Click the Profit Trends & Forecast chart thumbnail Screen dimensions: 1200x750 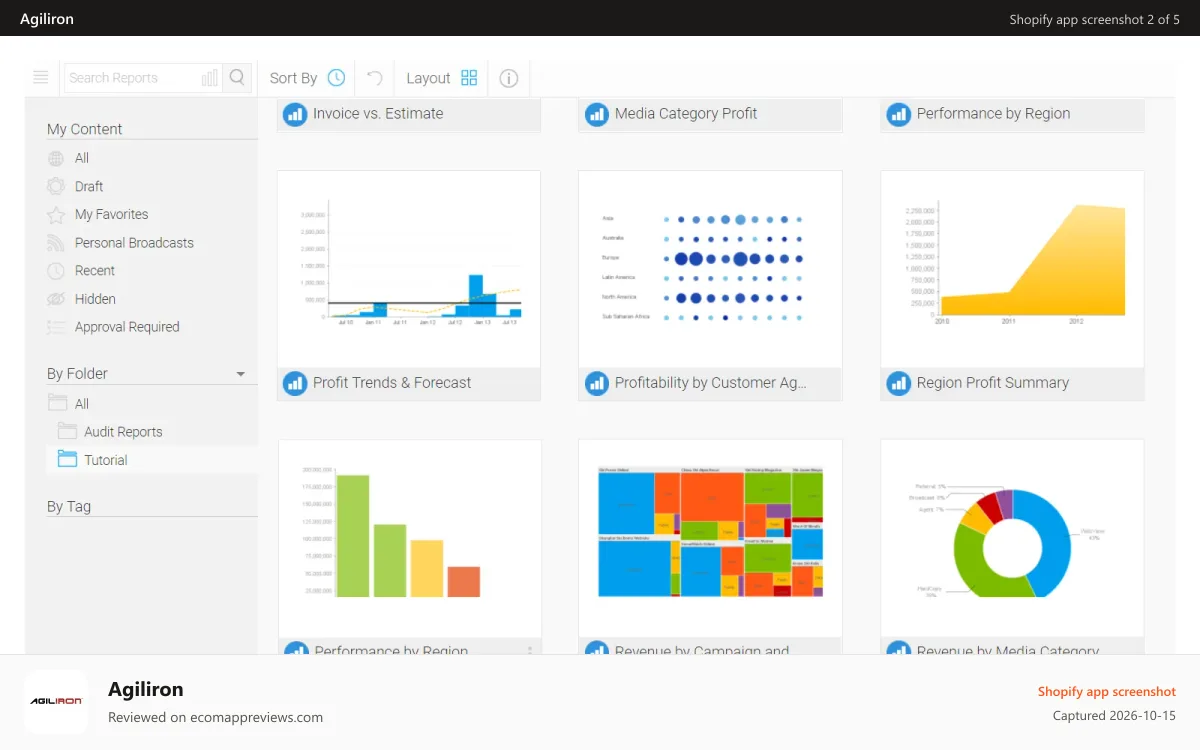[x=409, y=269]
